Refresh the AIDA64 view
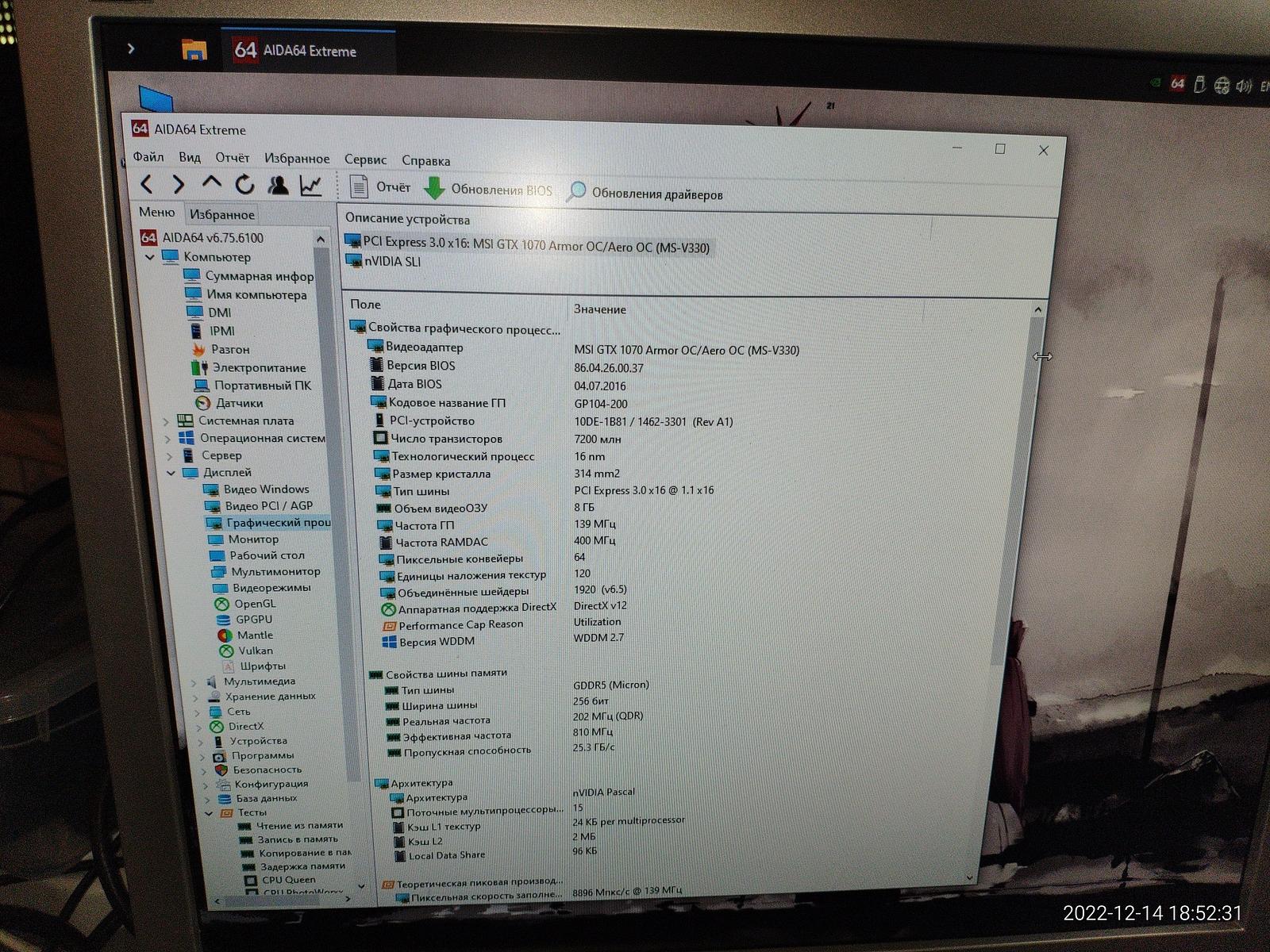 click(244, 185)
